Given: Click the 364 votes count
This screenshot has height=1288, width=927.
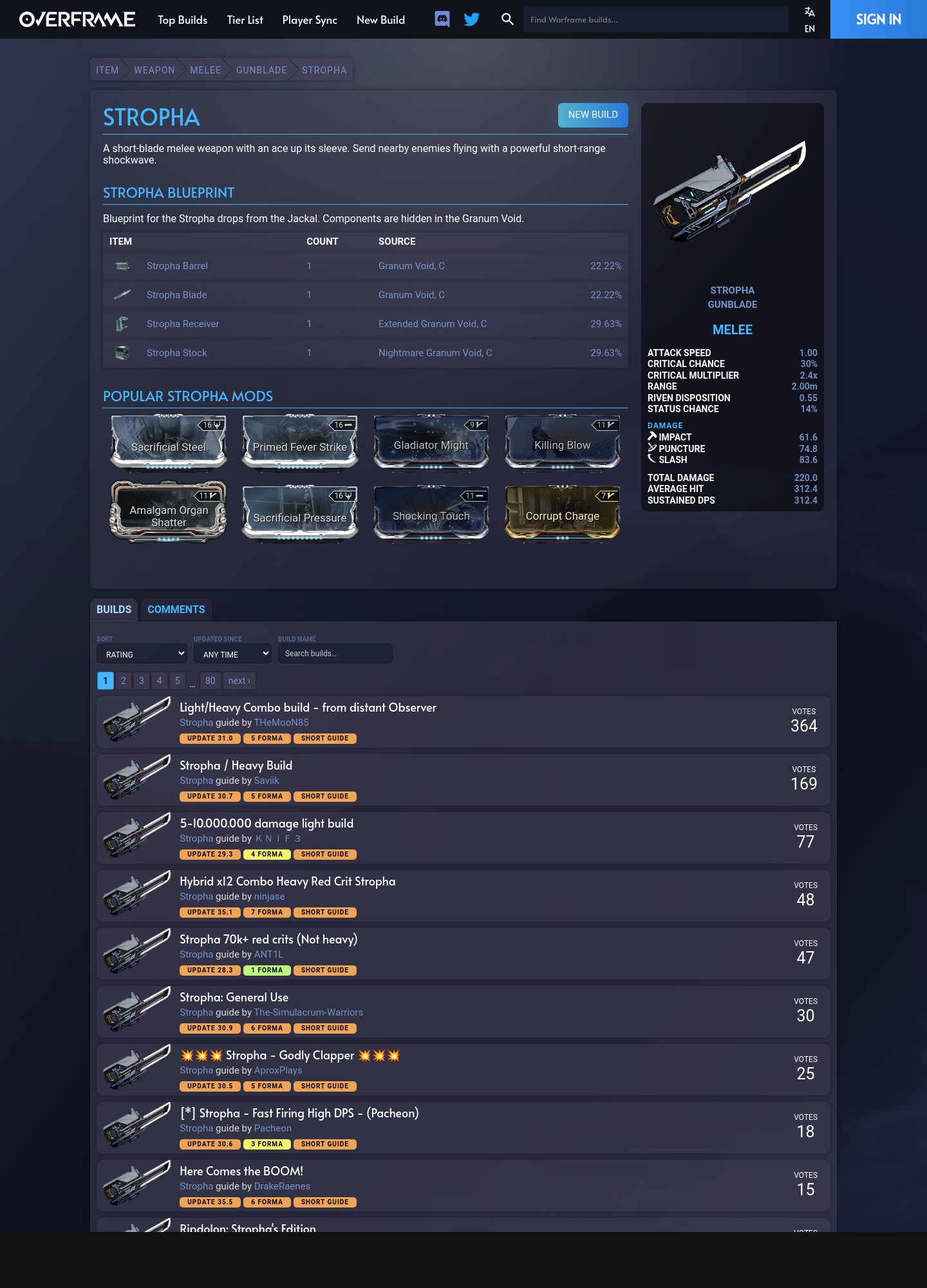Looking at the screenshot, I should pyautogui.click(x=804, y=726).
